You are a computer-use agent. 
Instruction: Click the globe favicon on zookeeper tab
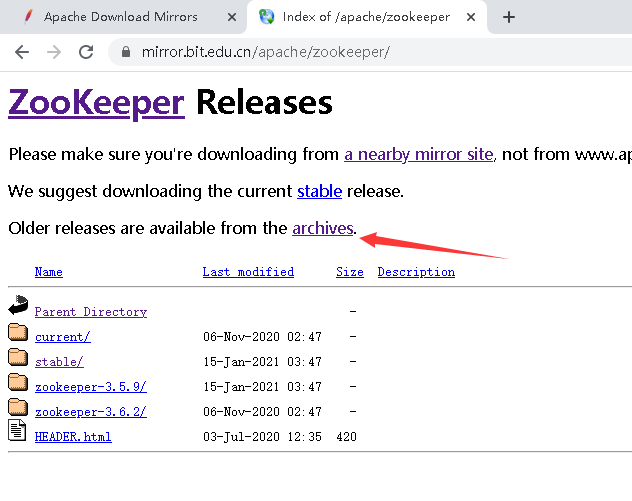[x=266, y=17]
